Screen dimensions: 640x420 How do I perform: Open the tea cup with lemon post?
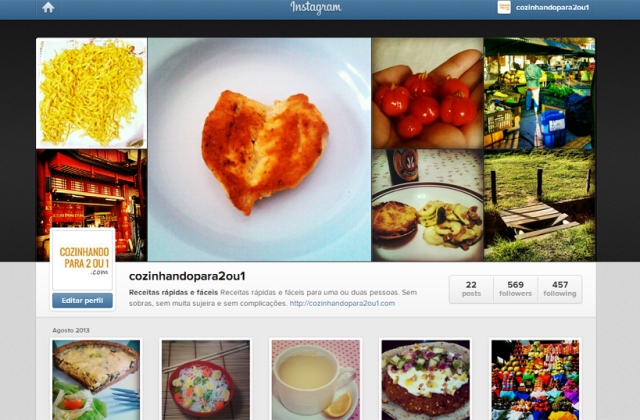click(x=316, y=380)
